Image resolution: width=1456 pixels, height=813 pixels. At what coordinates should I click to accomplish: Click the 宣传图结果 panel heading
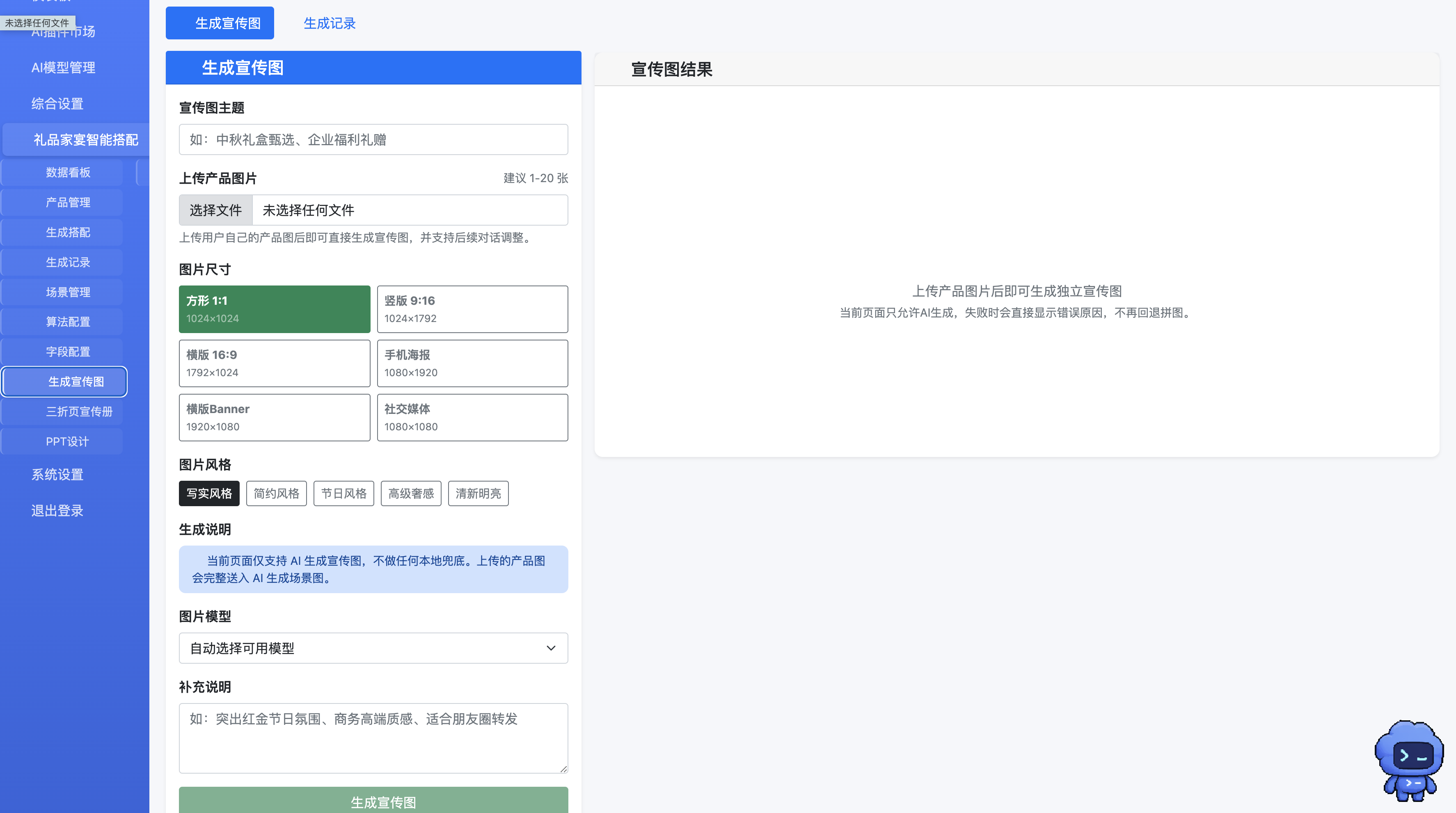671,69
